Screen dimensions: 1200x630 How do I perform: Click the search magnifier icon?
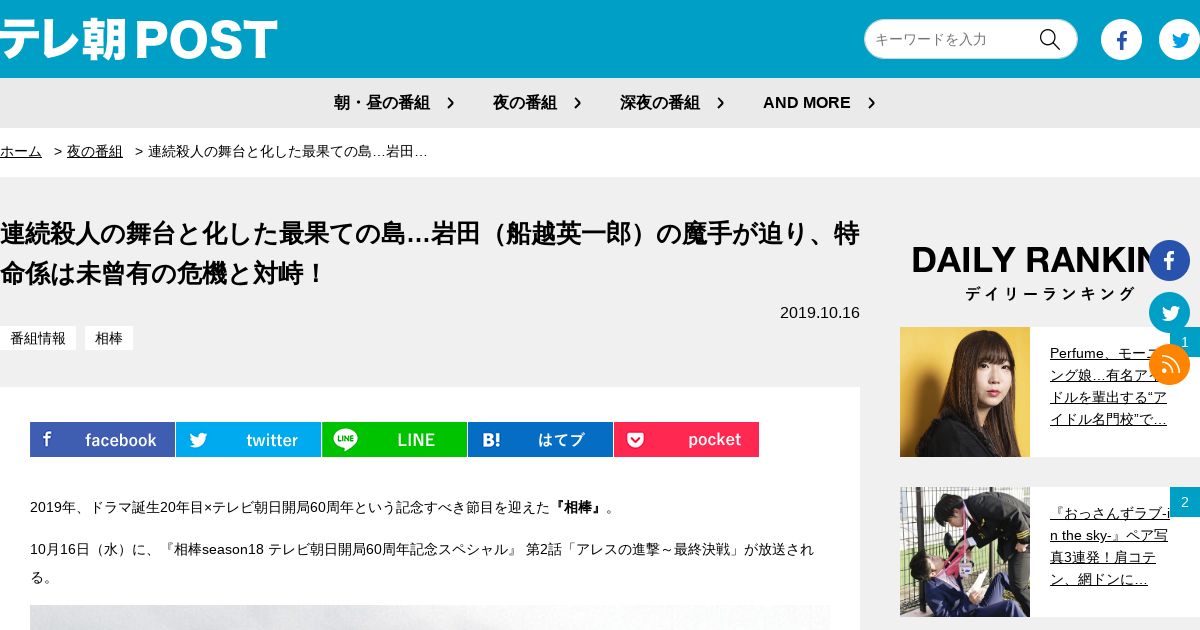pos(1049,39)
